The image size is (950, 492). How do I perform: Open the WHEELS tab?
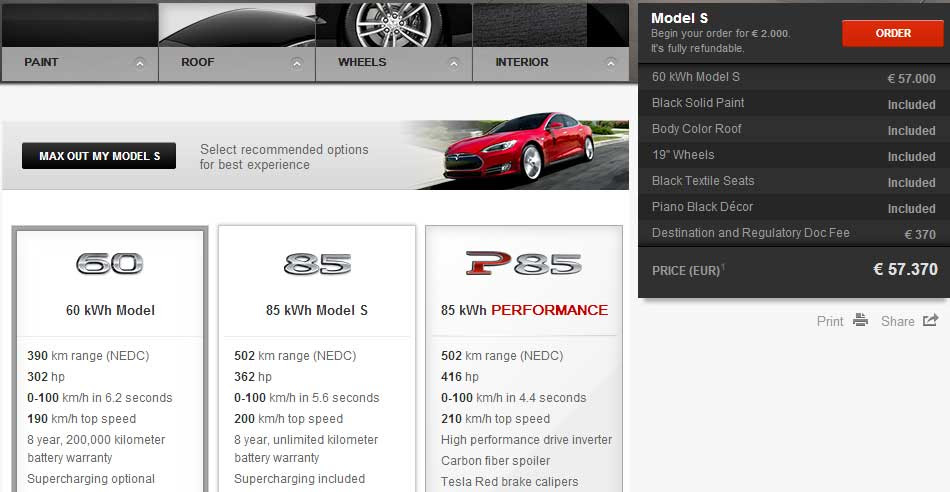click(394, 62)
